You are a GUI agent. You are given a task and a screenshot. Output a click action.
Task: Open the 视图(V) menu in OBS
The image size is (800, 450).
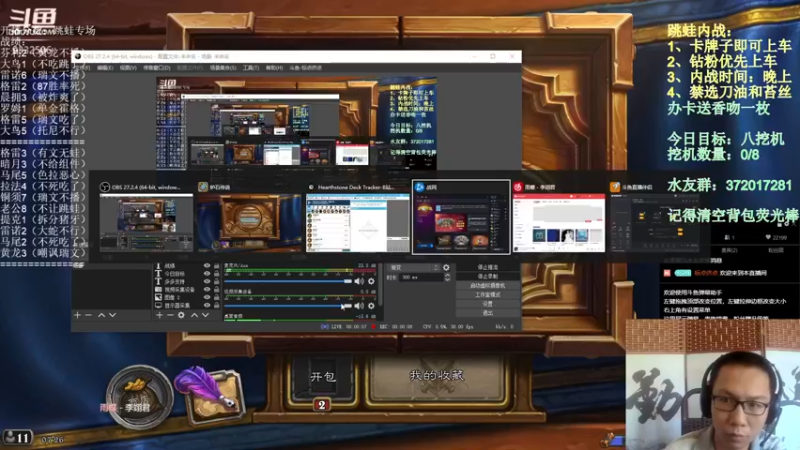coord(128,68)
